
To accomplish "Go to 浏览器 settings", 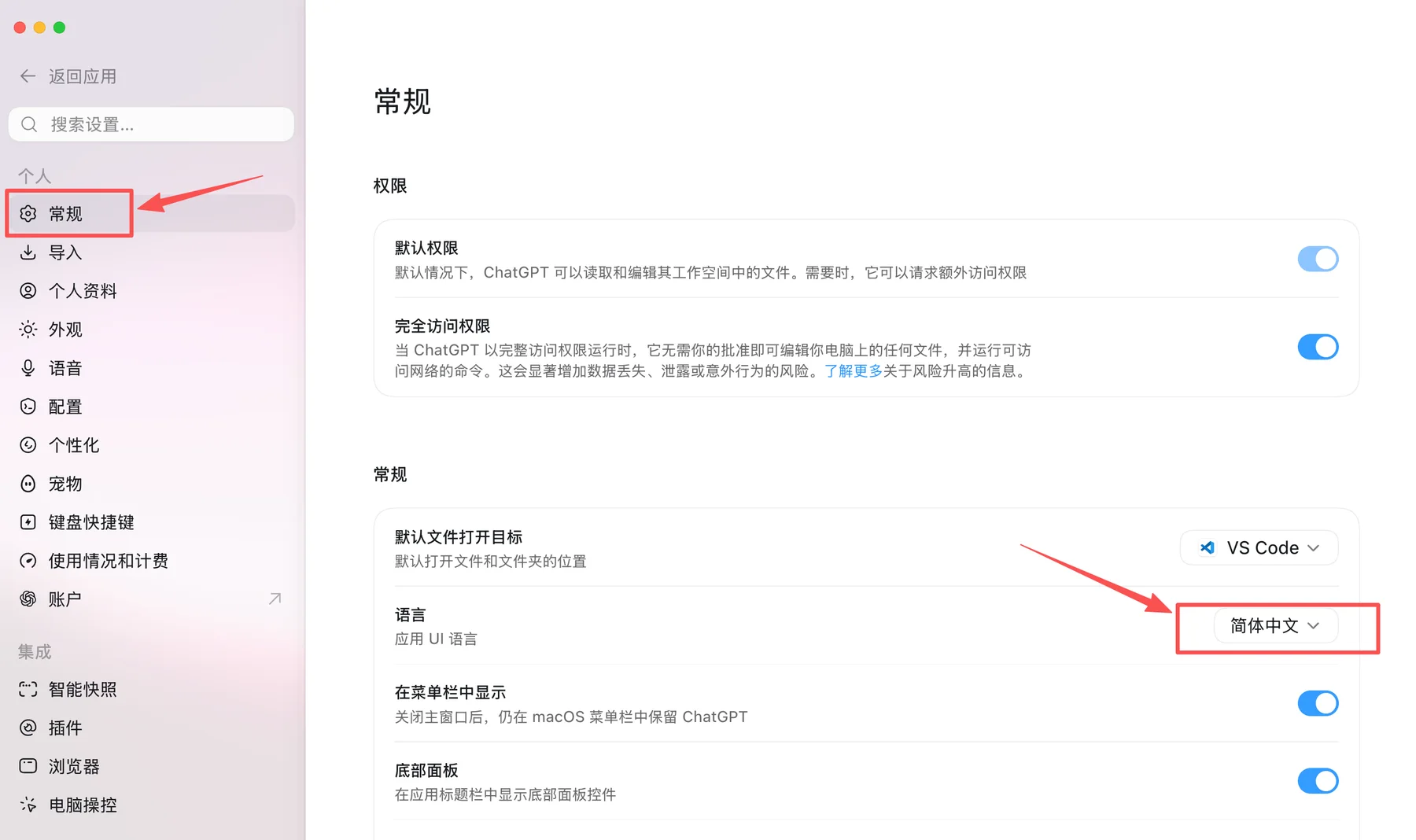I will click(151, 767).
